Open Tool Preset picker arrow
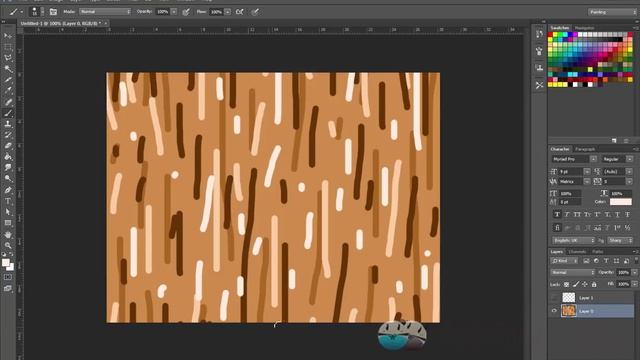This screenshot has width=640, height=360. 22,12
